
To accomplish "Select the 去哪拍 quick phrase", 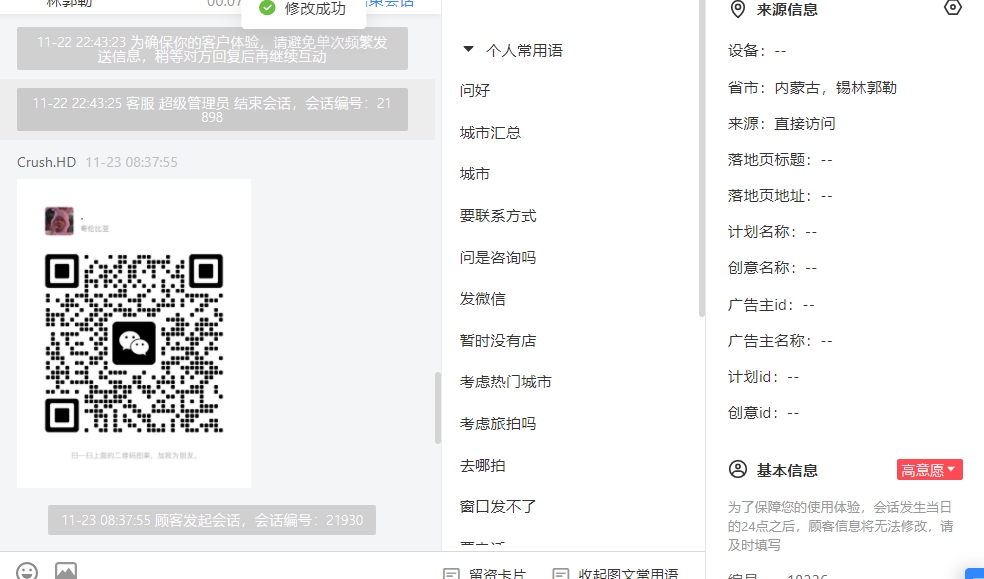I will [483, 465].
